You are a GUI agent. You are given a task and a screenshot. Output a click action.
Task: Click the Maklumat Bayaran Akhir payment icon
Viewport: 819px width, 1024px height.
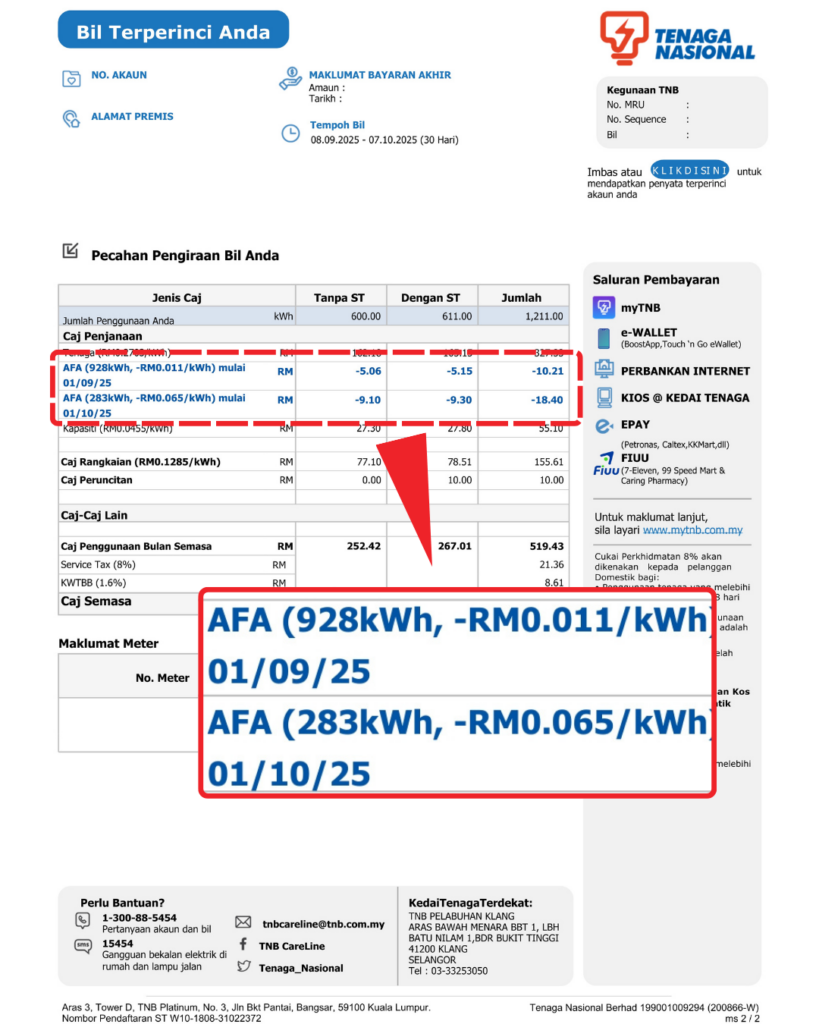(x=290, y=79)
